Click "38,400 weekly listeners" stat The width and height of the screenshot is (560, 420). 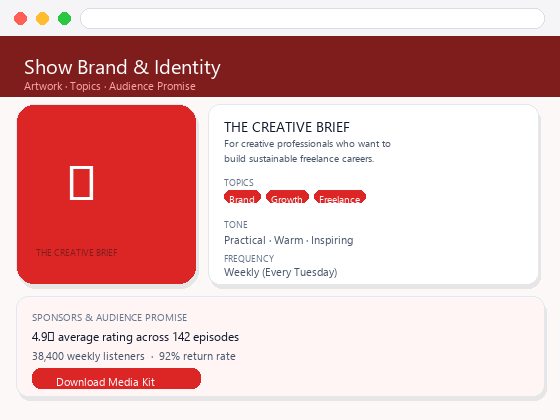tap(88, 356)
